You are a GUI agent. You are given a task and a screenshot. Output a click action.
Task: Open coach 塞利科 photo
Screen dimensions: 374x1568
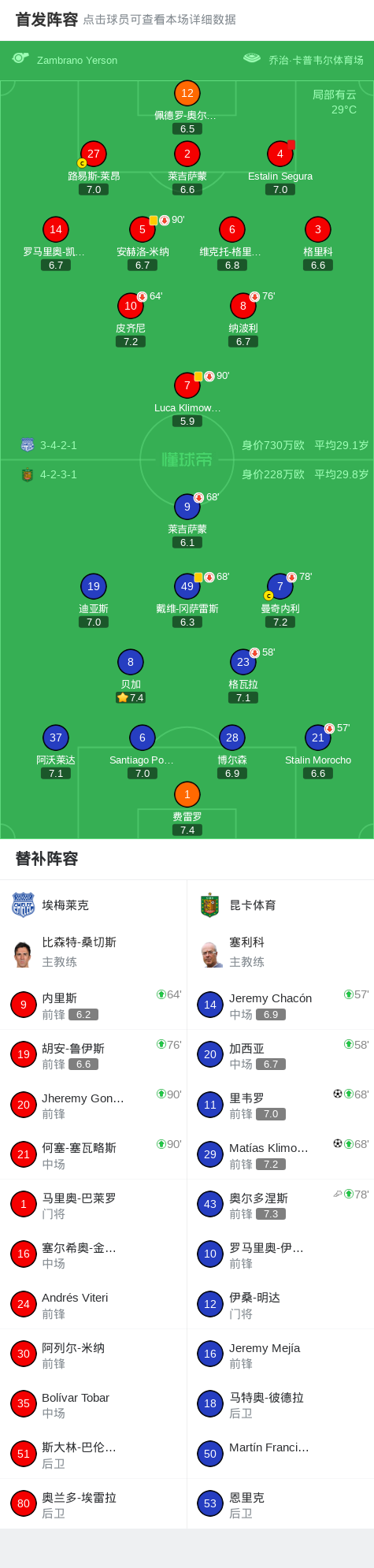(210, 954)
